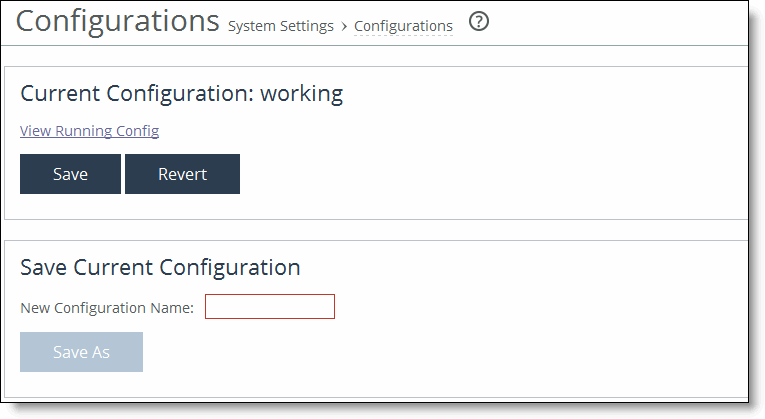Click the red-outlined configuration name box

(x=270, y=307)
